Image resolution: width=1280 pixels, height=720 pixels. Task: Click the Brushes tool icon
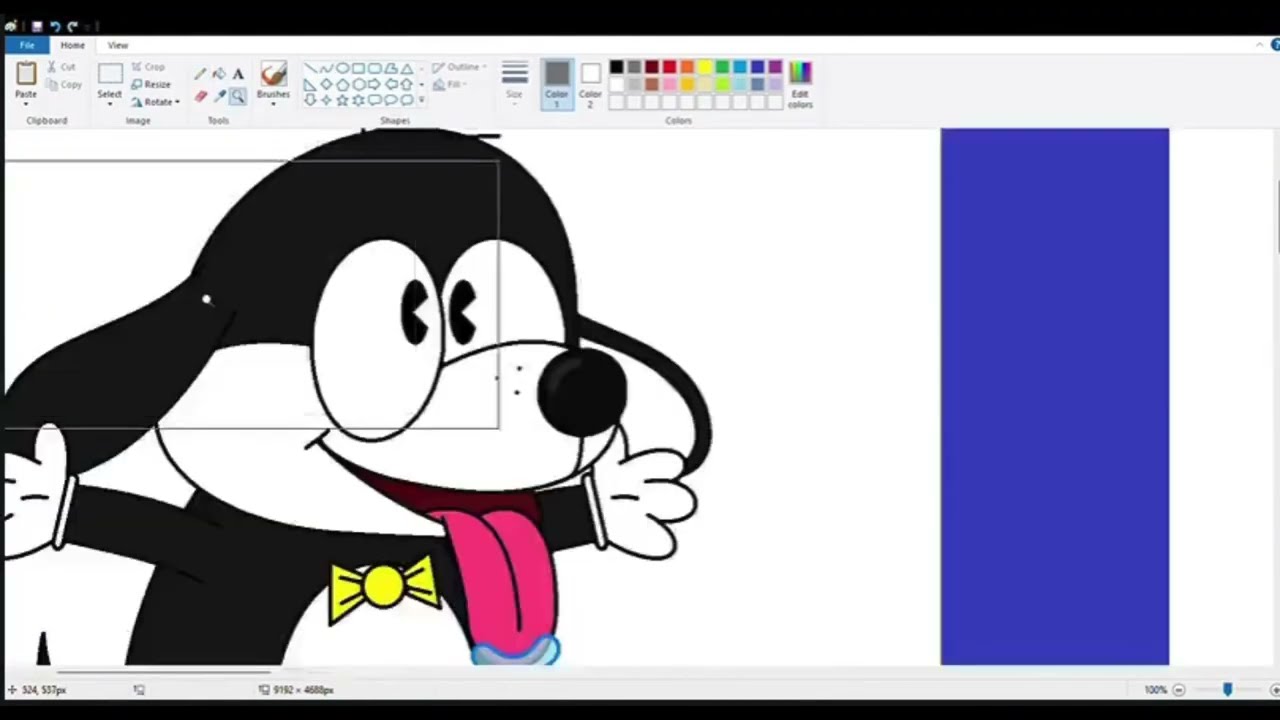(273, 74)
